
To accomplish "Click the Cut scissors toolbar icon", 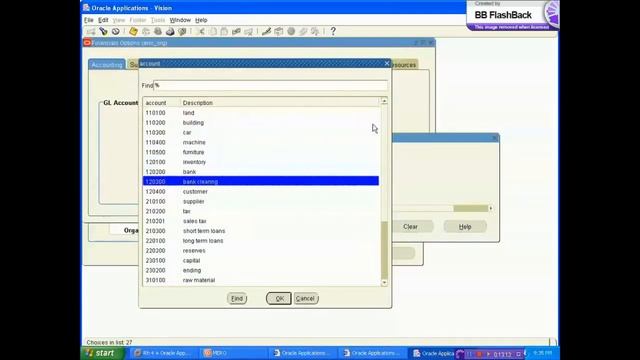I will [200, 31].
